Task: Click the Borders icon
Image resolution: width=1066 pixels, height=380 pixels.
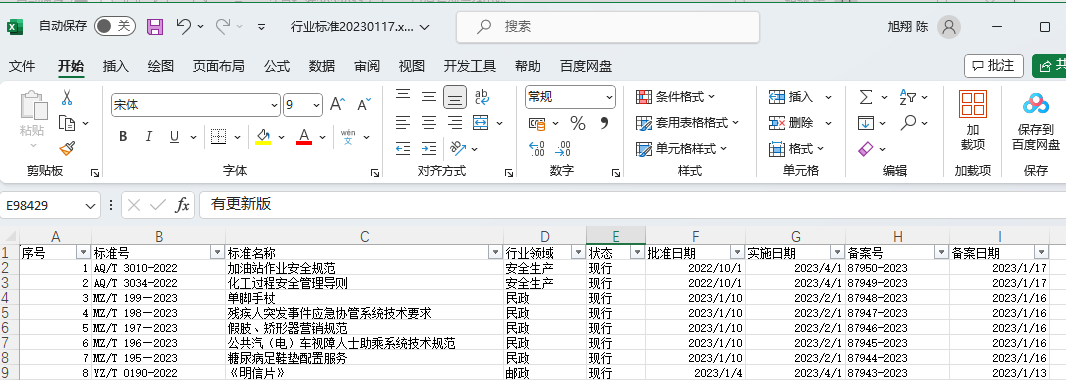Action: [218, 137]
